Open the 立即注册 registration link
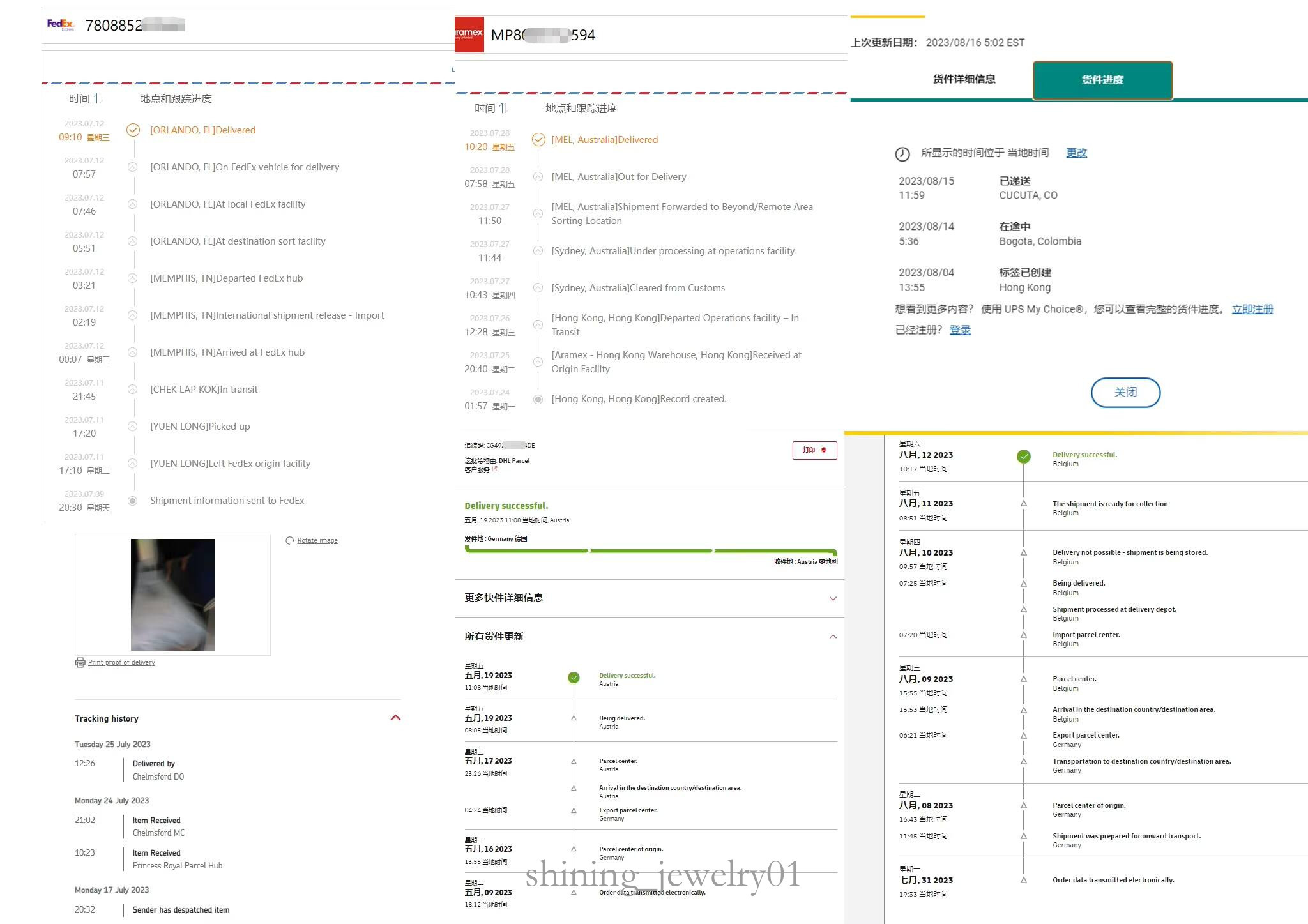1308x924 pixels. click(1252, 309)
